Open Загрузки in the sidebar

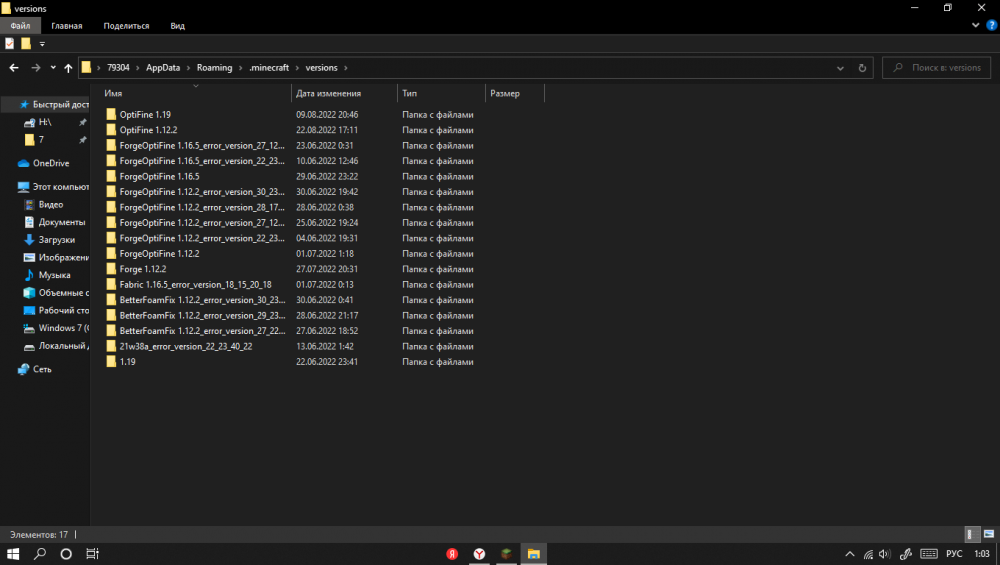[50, 240]
